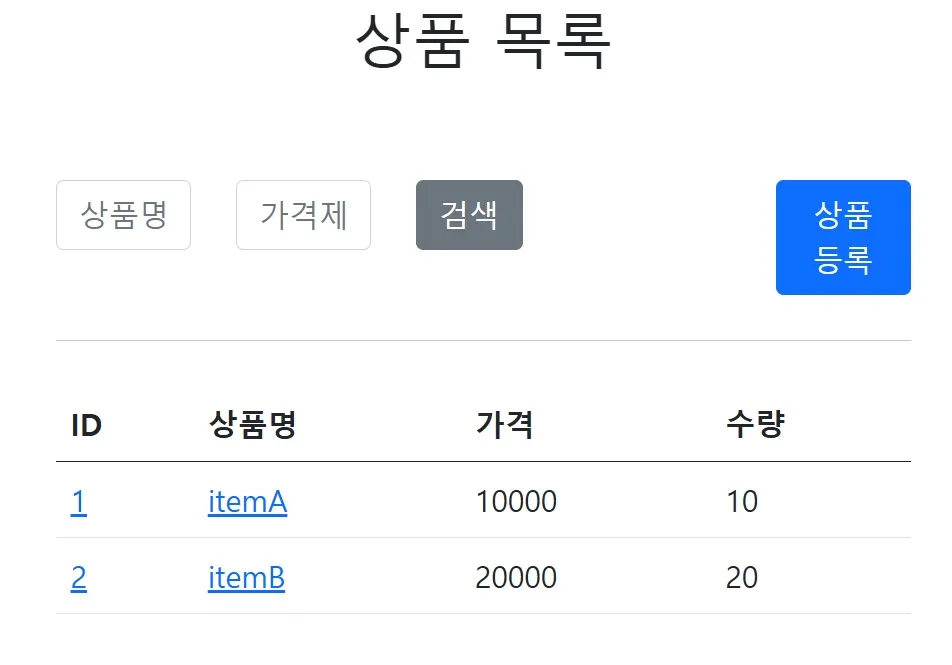Follow the itemB product link
Screen dimensions: 952x665
click(x=246, y=577)
